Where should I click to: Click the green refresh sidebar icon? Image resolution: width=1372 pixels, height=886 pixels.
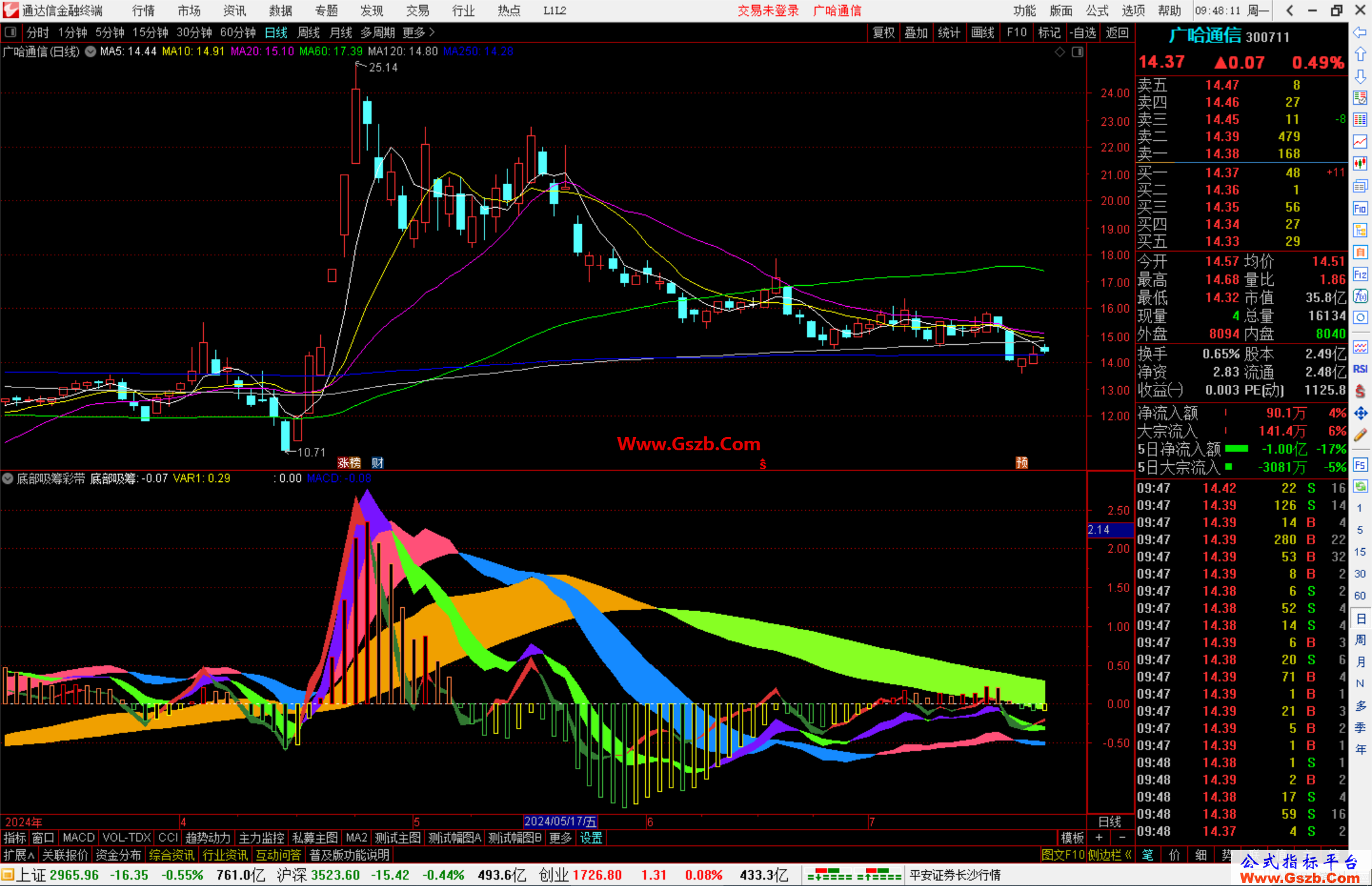1360,487
